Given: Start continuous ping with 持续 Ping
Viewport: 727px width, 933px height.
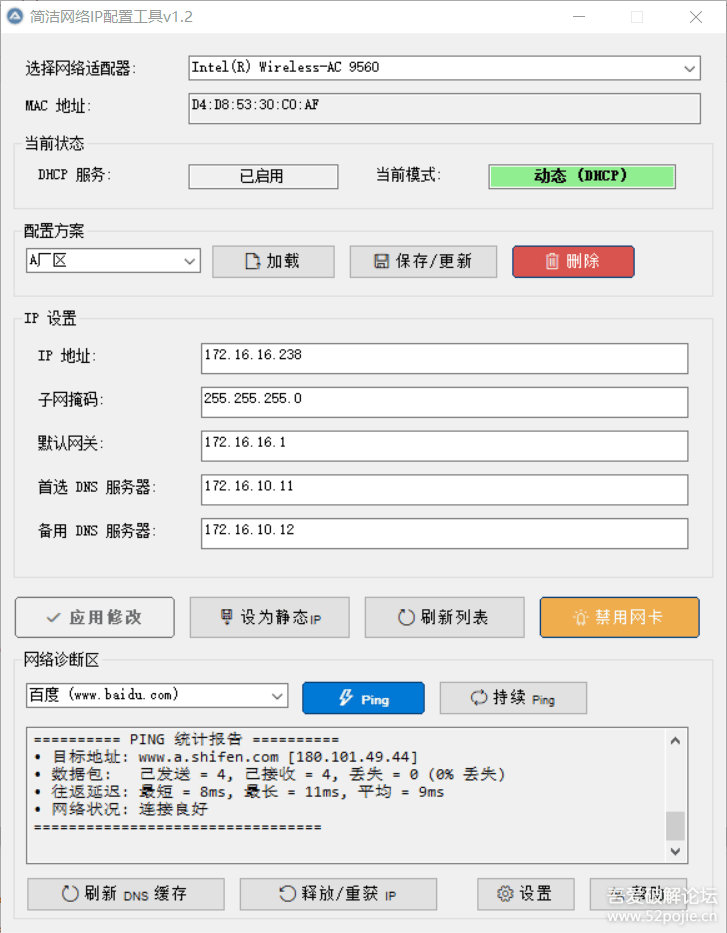Looking at the screenshot, I should tap(513, 698).
